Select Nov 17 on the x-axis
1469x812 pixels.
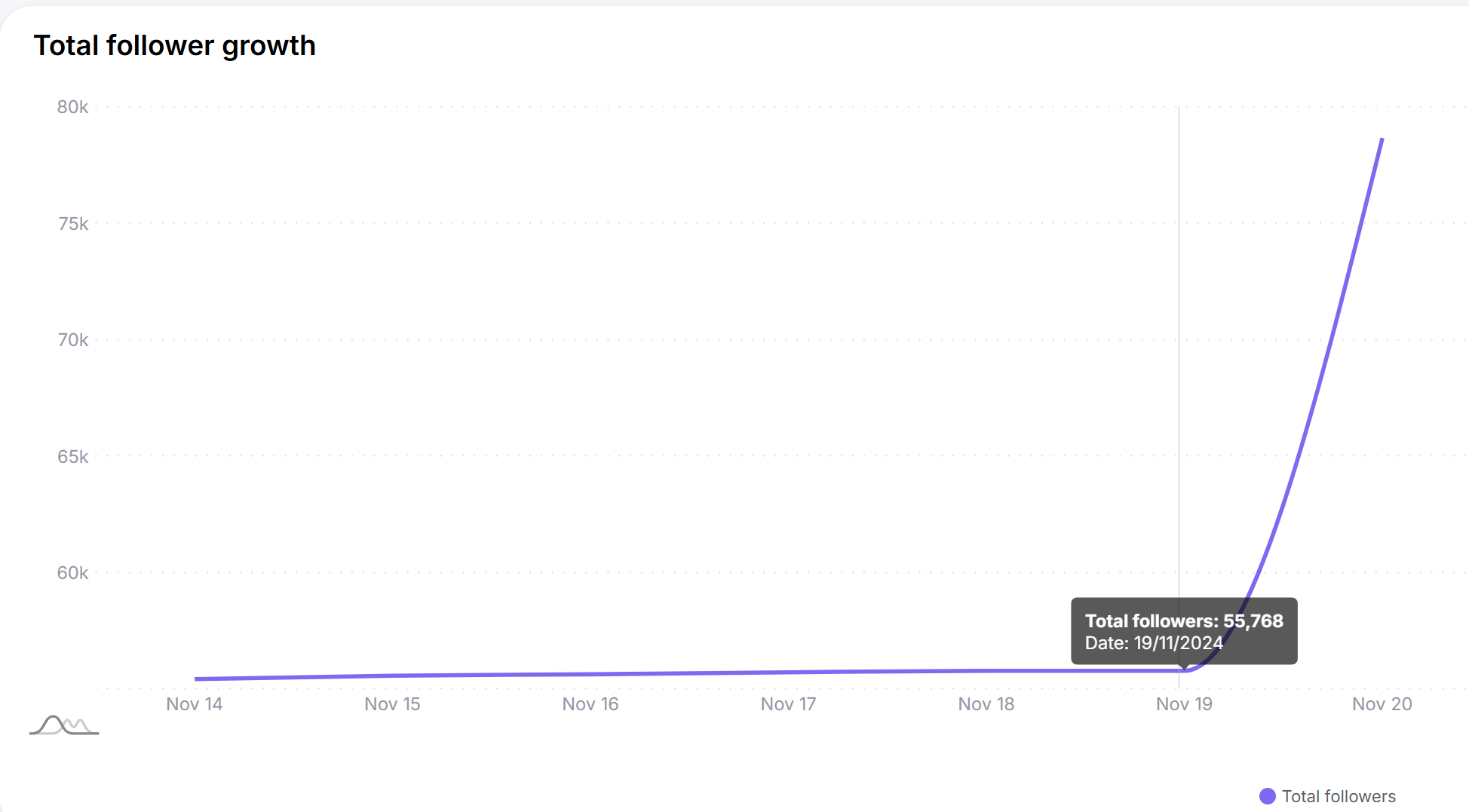click(788, 704)
